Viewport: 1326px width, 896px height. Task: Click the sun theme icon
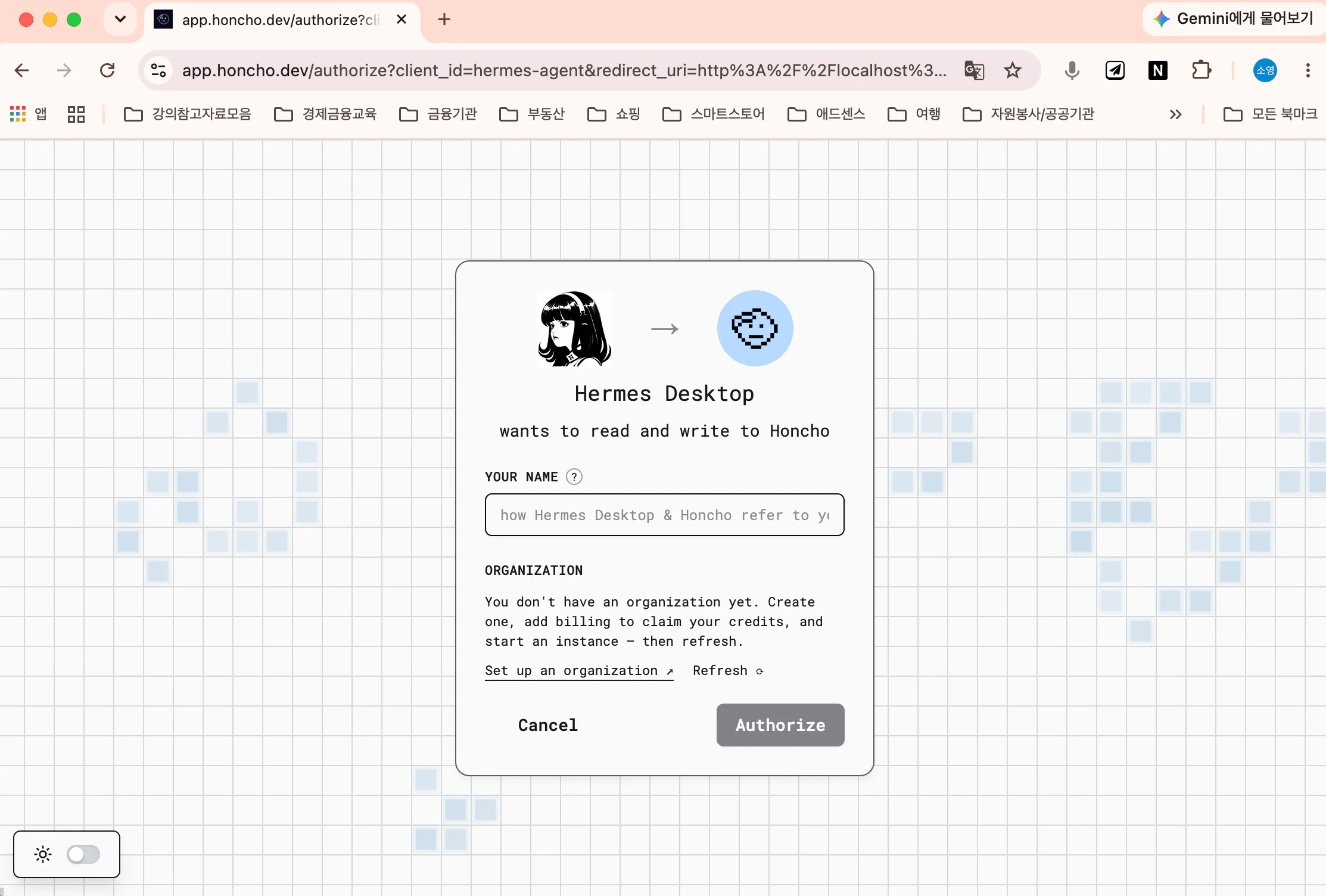coord(43,854)
